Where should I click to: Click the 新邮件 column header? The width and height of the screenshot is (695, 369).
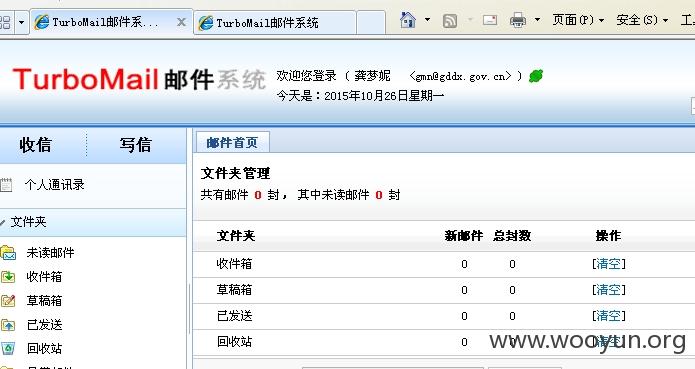click(464, 236)
